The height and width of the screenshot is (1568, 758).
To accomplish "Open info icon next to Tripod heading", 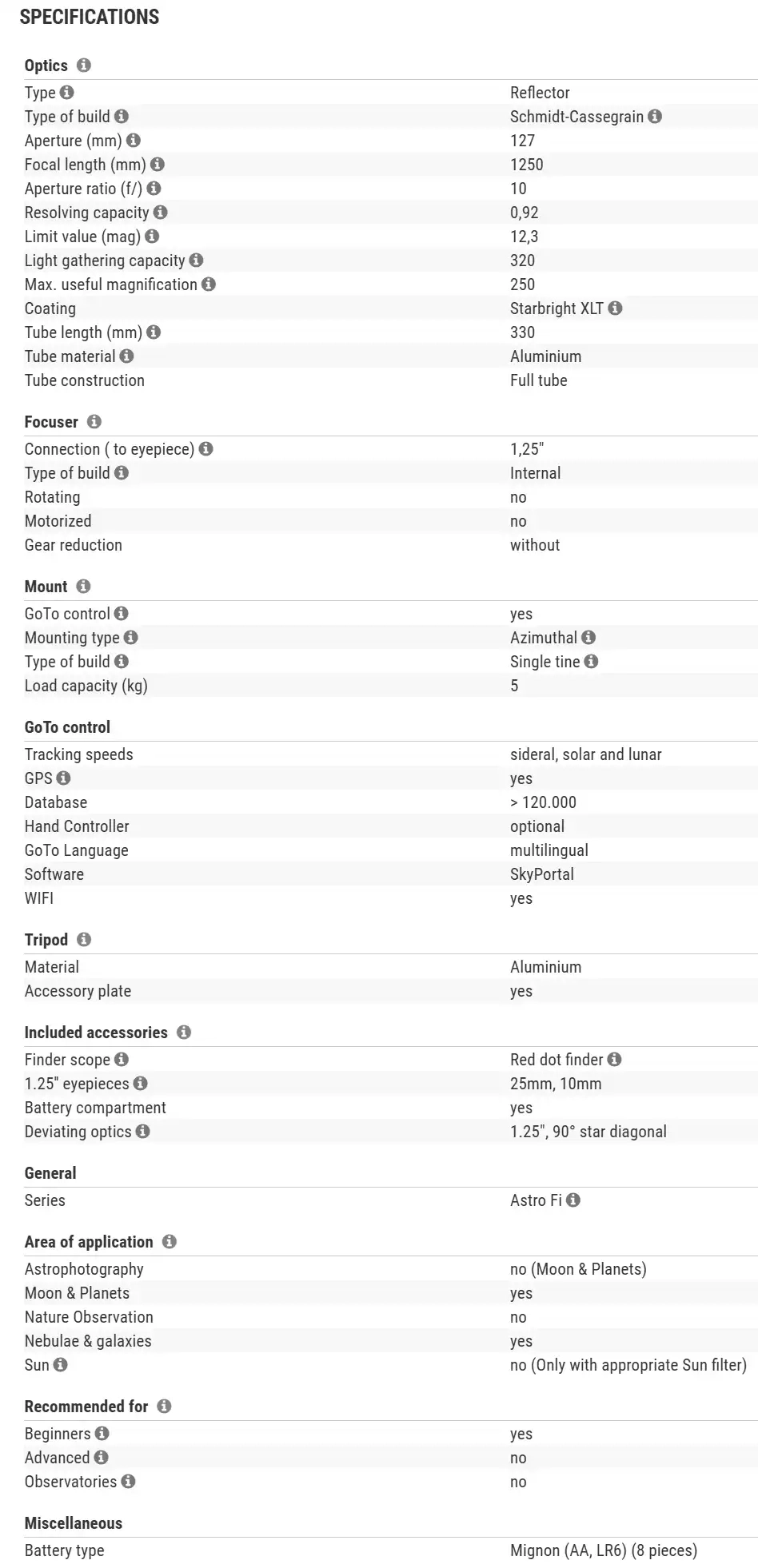I will click(84, 940).
